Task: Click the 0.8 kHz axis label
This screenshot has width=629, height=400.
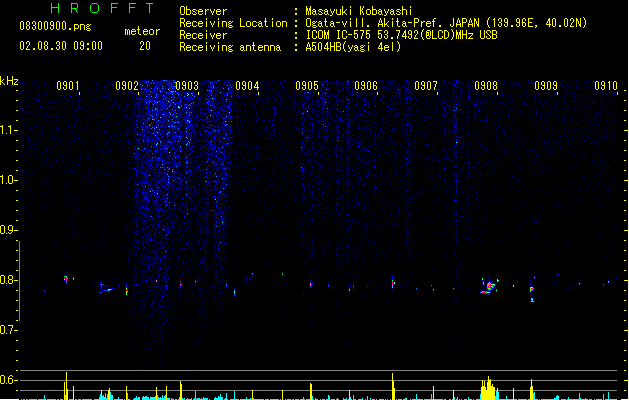Action: (8, 280)
